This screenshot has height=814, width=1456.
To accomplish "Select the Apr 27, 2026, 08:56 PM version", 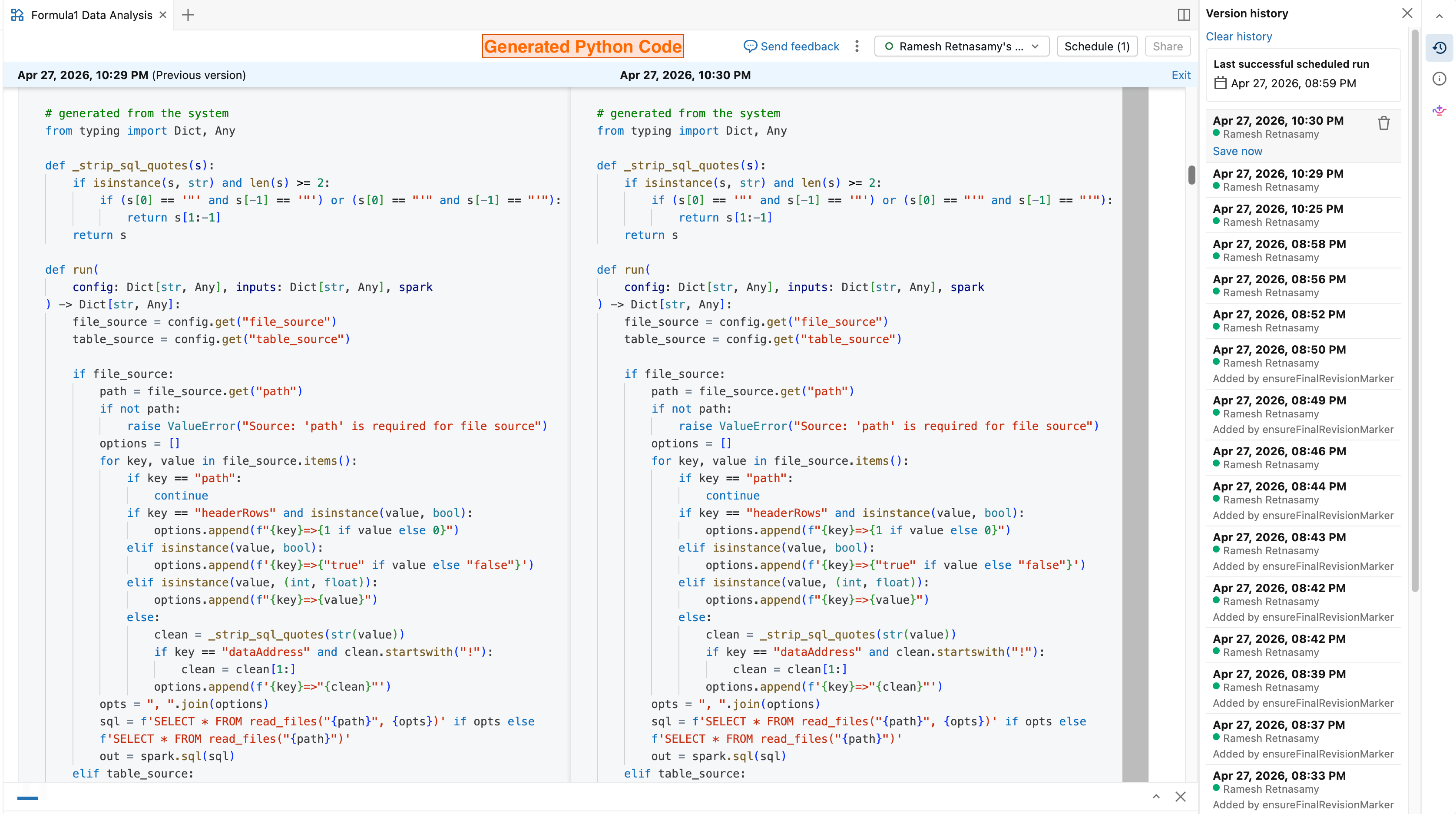I will point(1303,285).
